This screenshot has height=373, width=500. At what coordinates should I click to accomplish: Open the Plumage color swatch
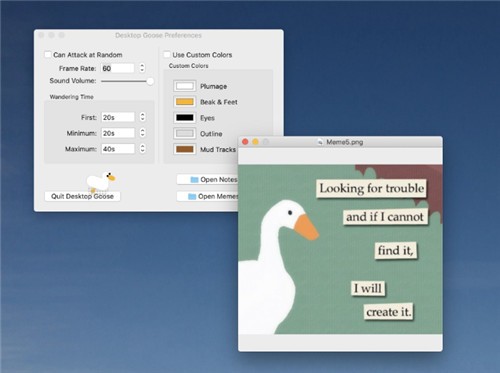(x=185, y=86)
